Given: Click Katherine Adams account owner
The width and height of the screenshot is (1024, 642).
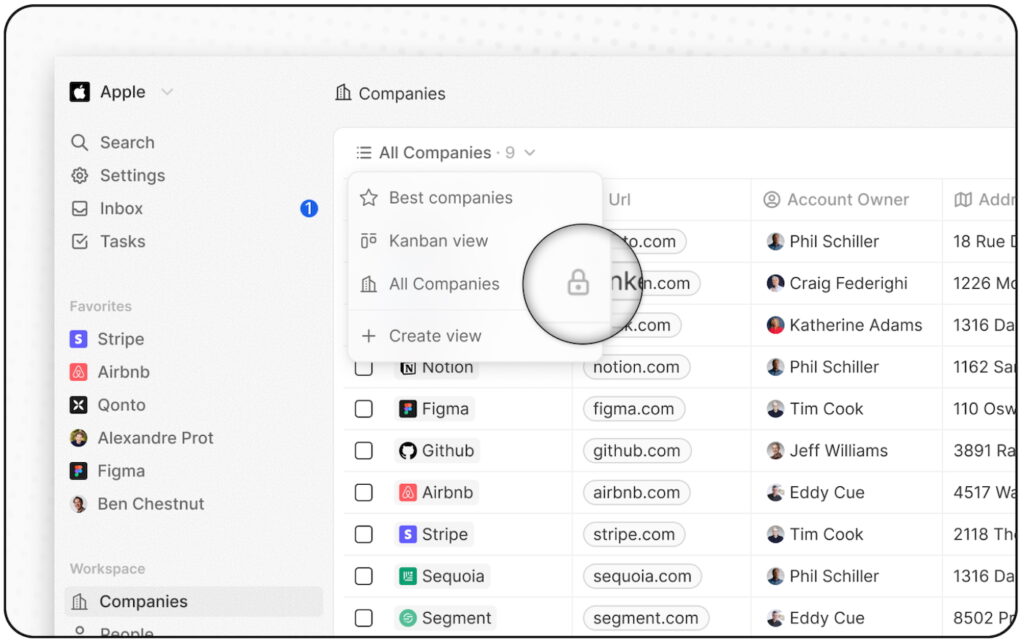Looking at the screenshot, I should (844, 325).
